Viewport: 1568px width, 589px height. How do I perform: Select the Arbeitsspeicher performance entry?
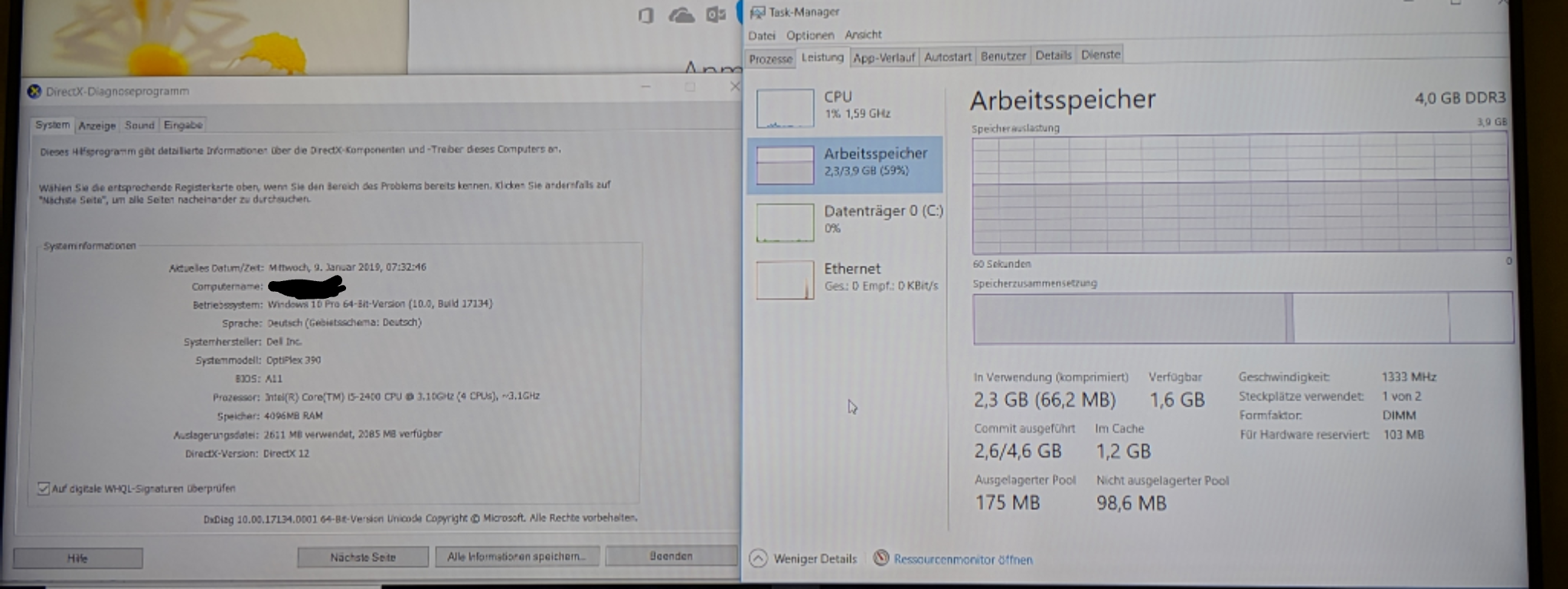tap(845, 164)
